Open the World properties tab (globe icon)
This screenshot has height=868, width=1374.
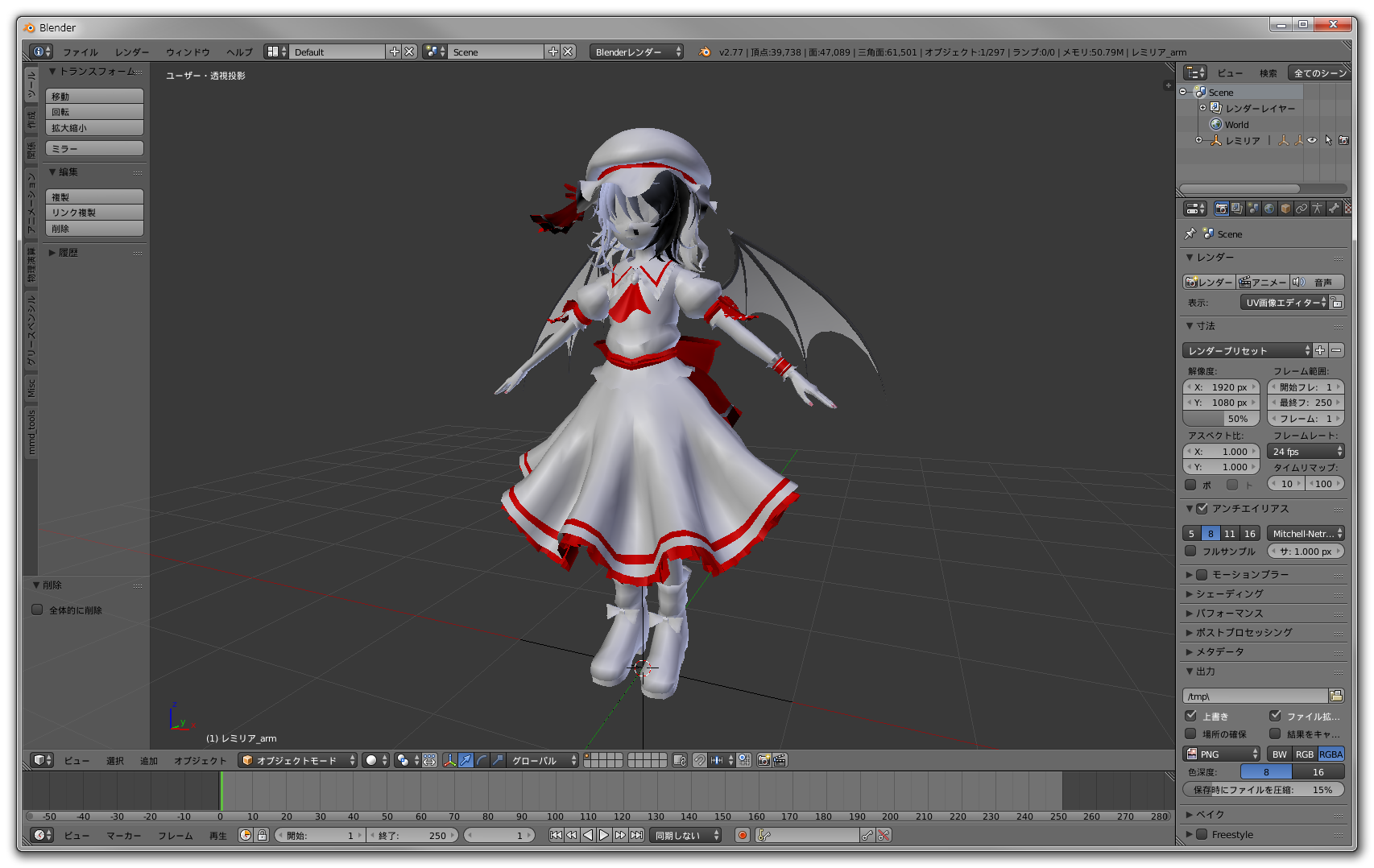click(x=1269, y=209)
